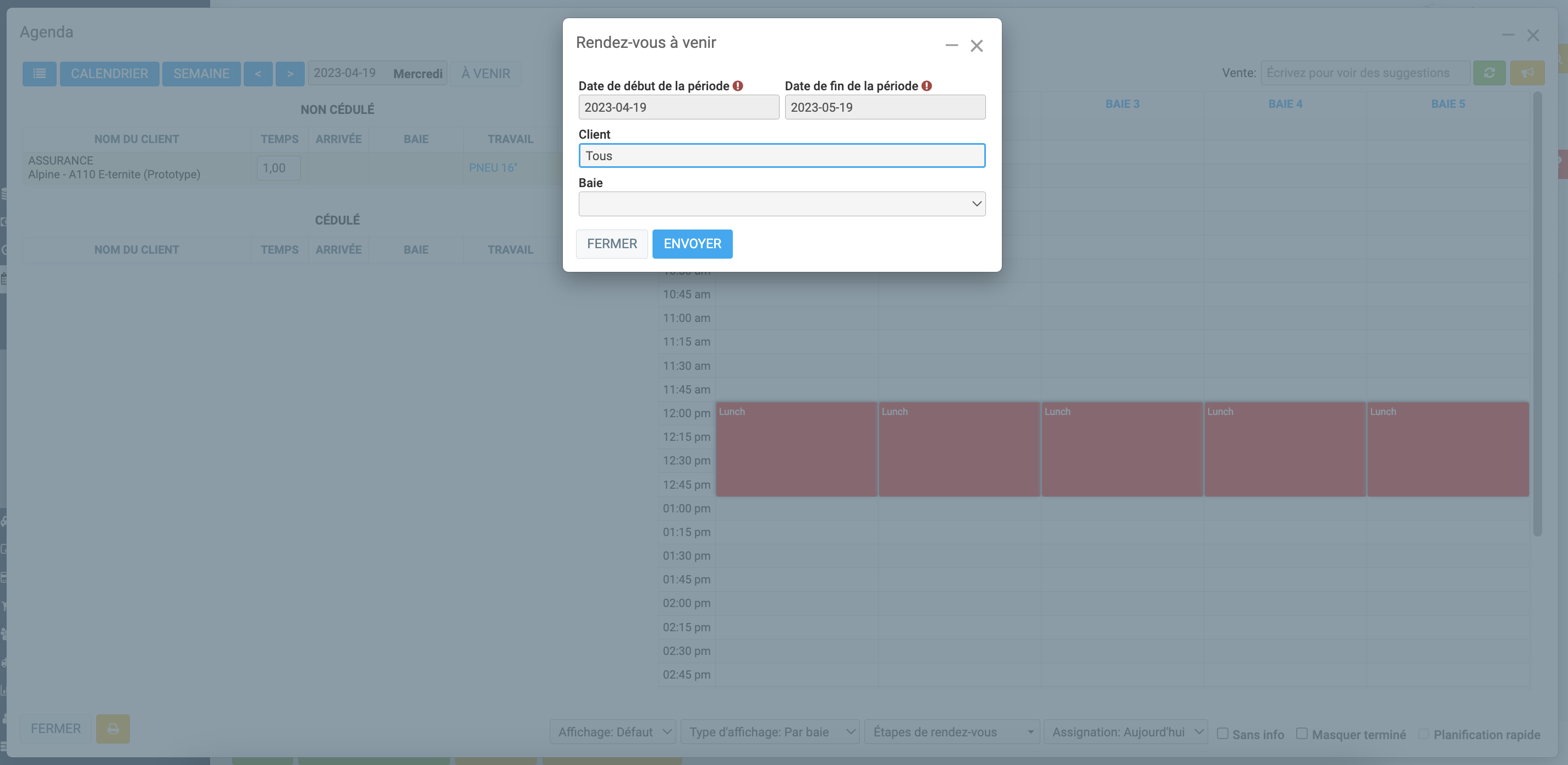Go to previous day with left arrow
Viewport: 1568px width, 765px height.
tap(258, 74)
